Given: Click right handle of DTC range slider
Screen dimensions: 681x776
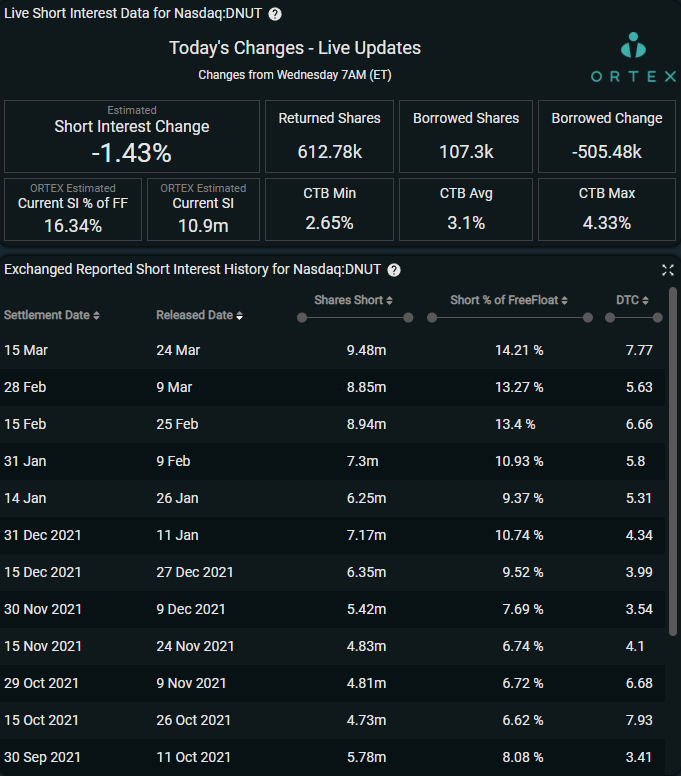Looking at the screenshot, I should pos(658,318).
